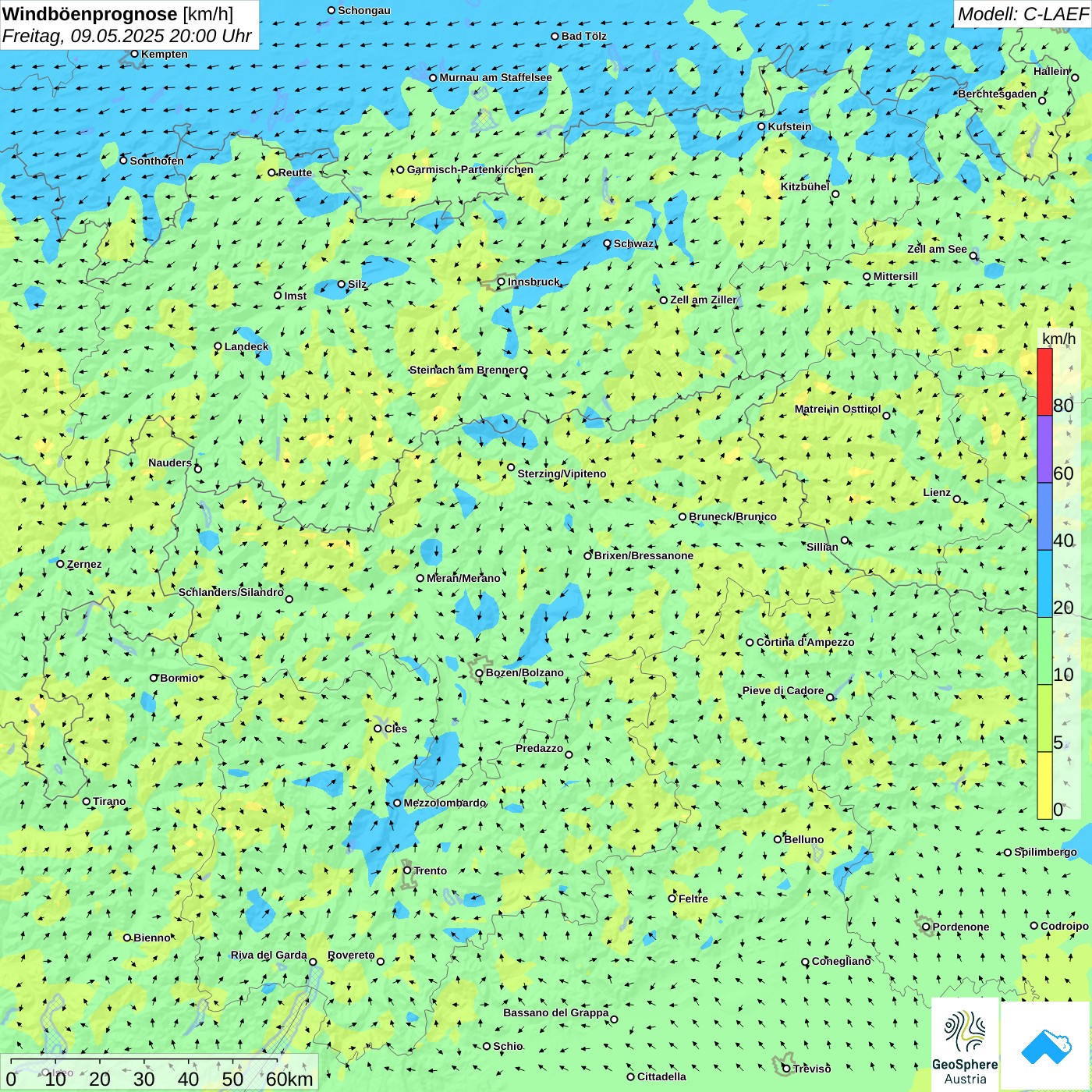
Task: Click the 'Kufstein' label
Action: click(789, 126)
